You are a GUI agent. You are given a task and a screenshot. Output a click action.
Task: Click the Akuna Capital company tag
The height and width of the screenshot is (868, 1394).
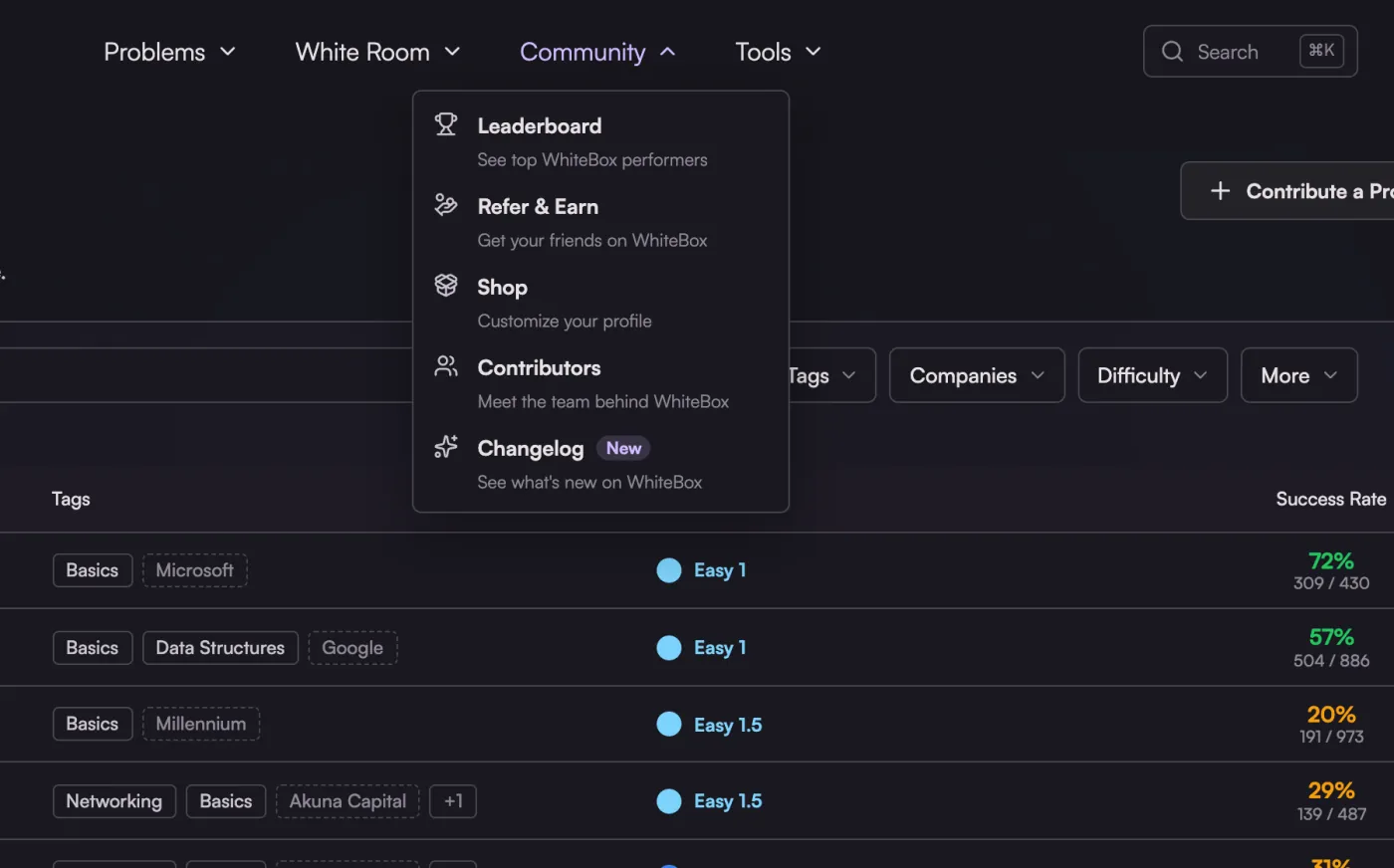(x=348, y=801)
